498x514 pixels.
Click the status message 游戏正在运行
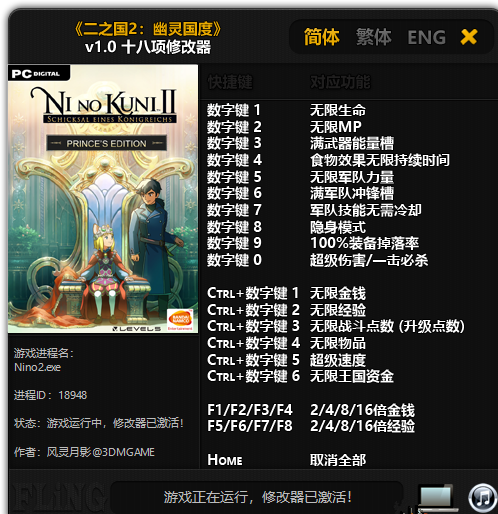(x=257, y=497)
